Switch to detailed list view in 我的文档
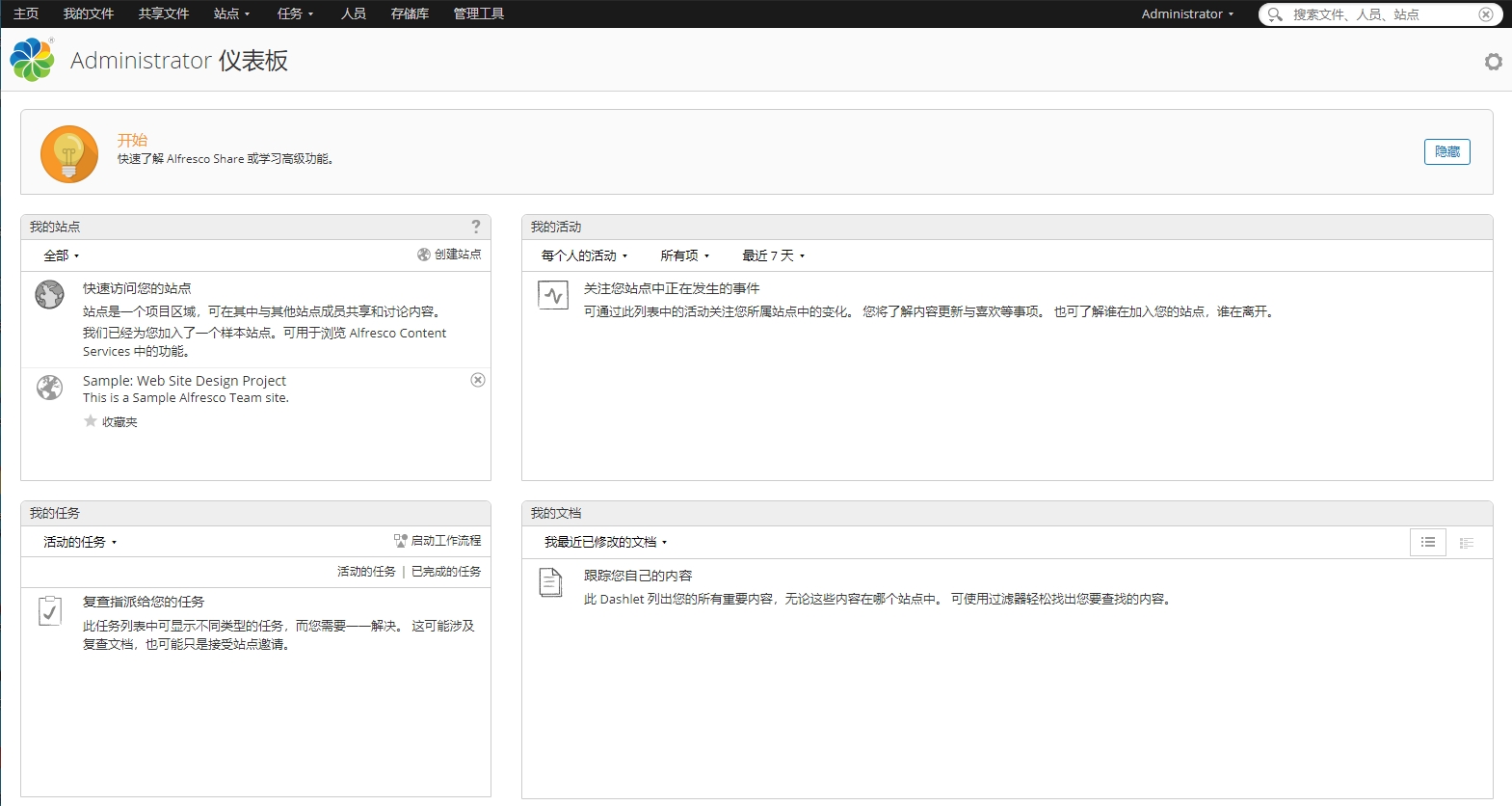Viewport: 1512px width, 806px height. (x=1466, y=543)
